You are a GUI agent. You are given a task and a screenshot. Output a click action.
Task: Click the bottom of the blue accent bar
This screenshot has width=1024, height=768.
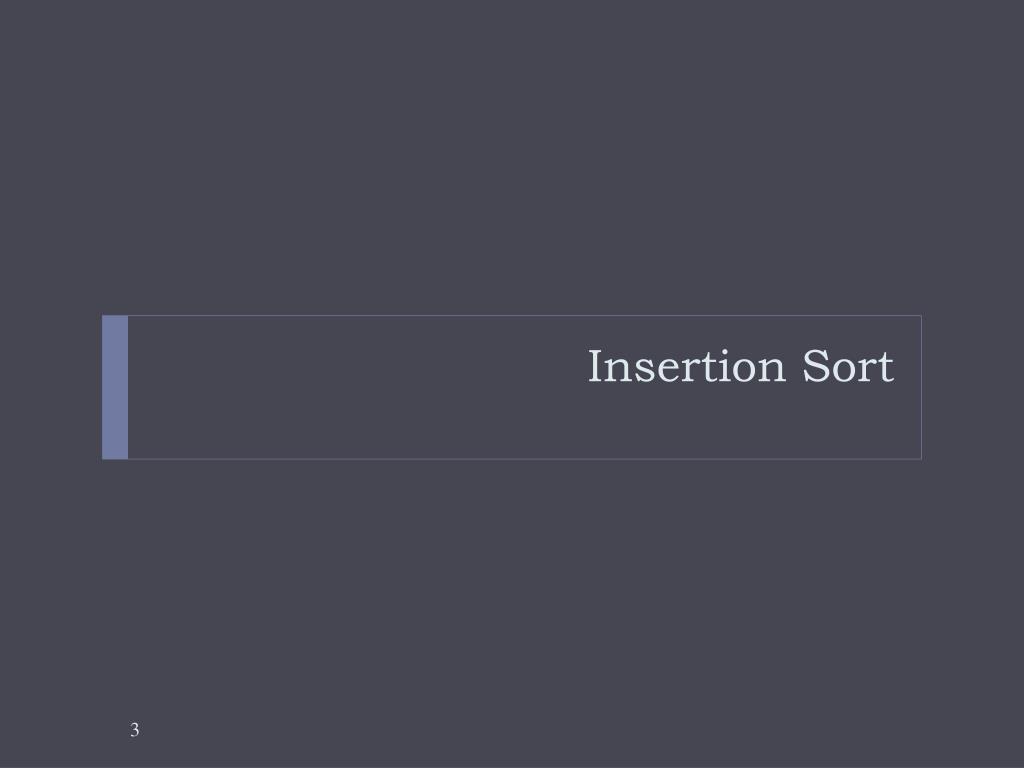point(115,454)
